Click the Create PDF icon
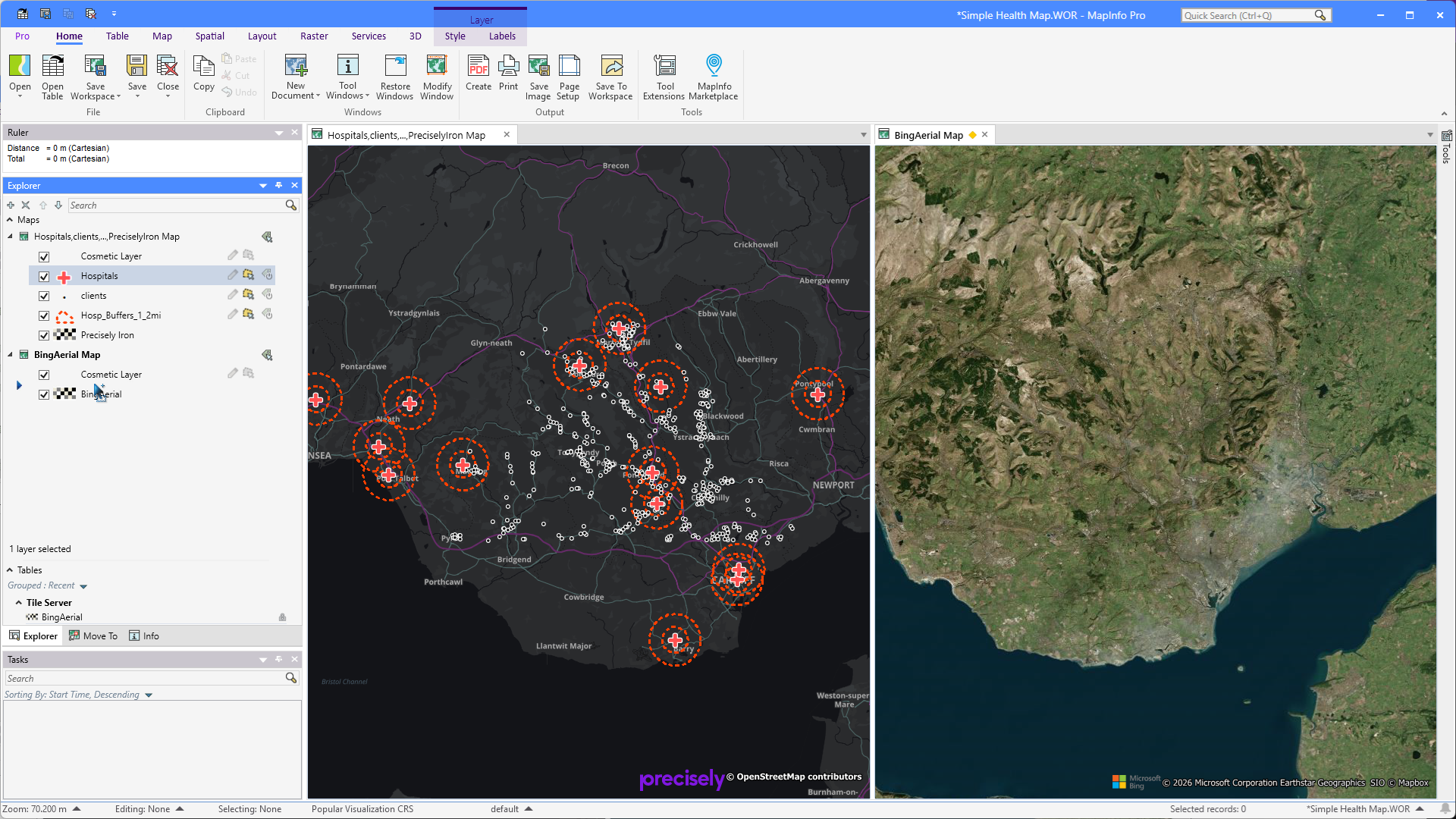 click(479, 66)
